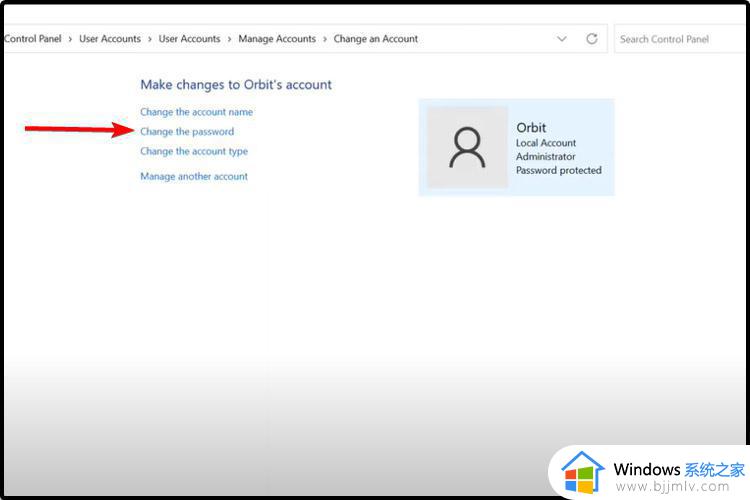
Task: Click the 'Password protected' text
Action: tap(559, 170)
